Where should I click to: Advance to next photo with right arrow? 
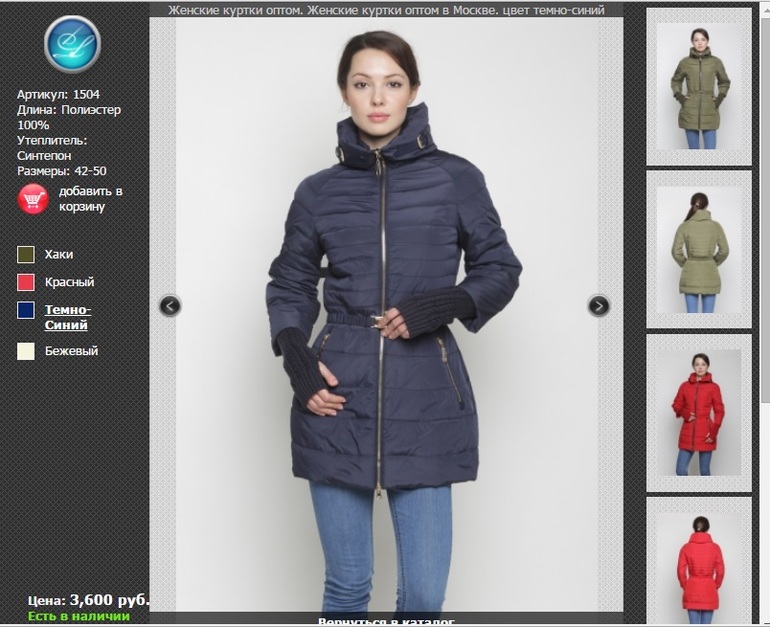[599, 306]
